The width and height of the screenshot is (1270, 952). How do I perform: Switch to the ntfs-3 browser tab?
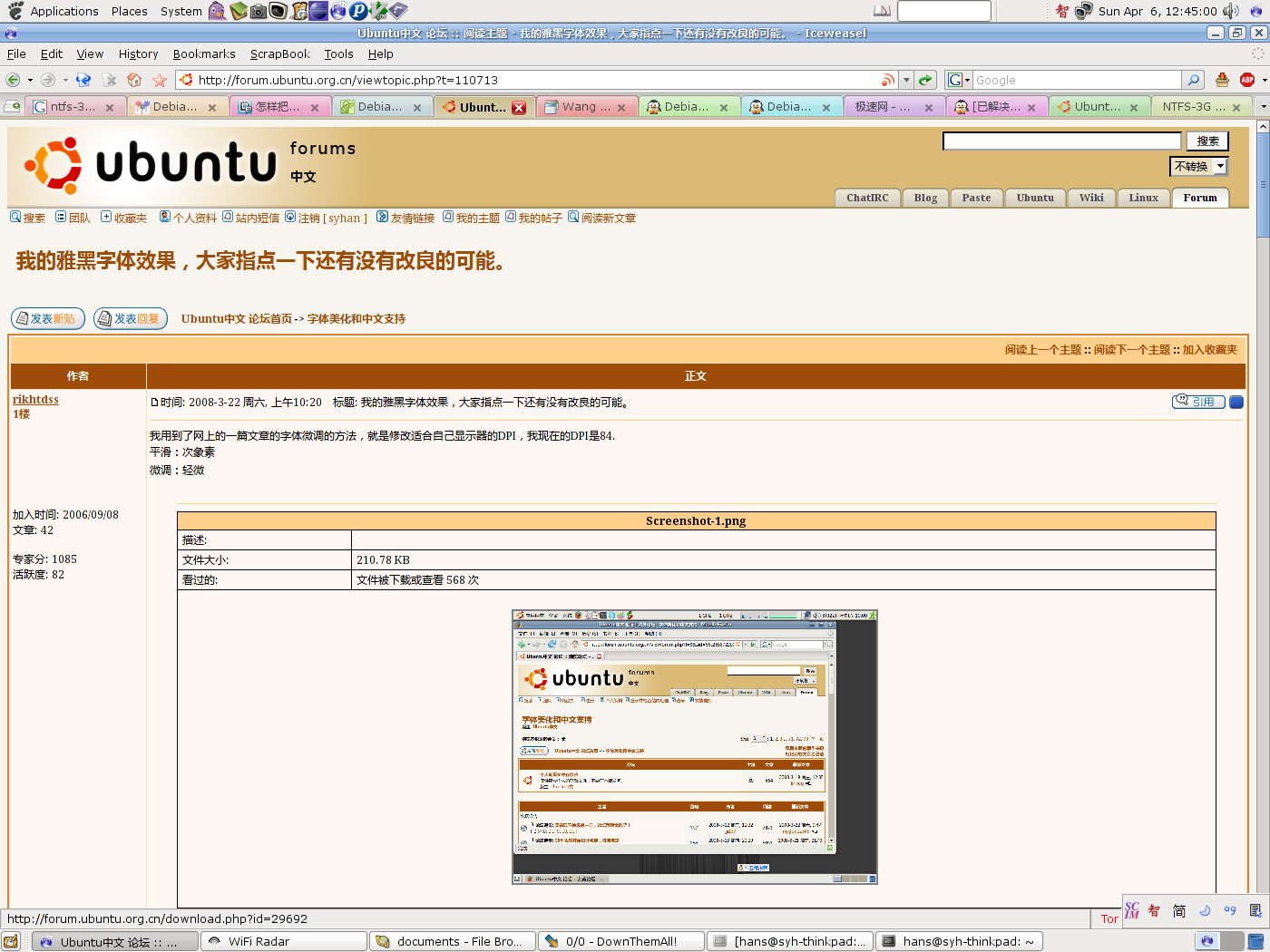(74, 107)
